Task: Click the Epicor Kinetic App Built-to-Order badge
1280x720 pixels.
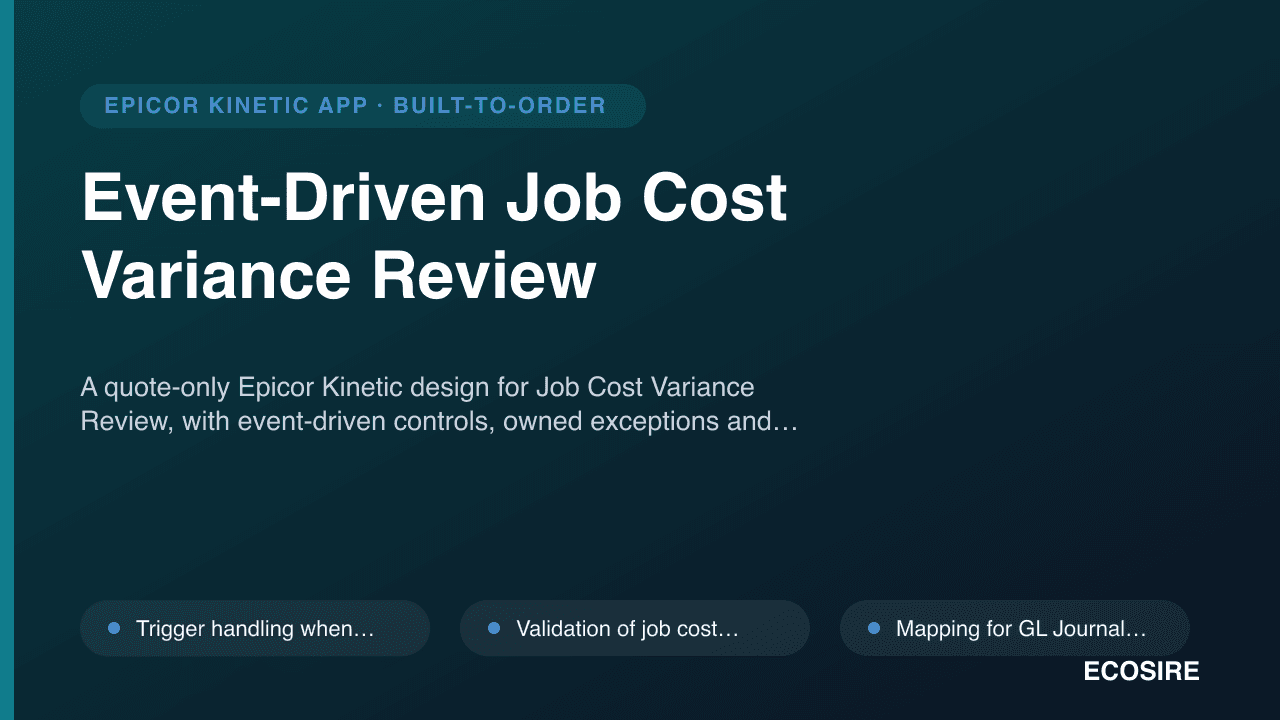Action: coord(363,106)
